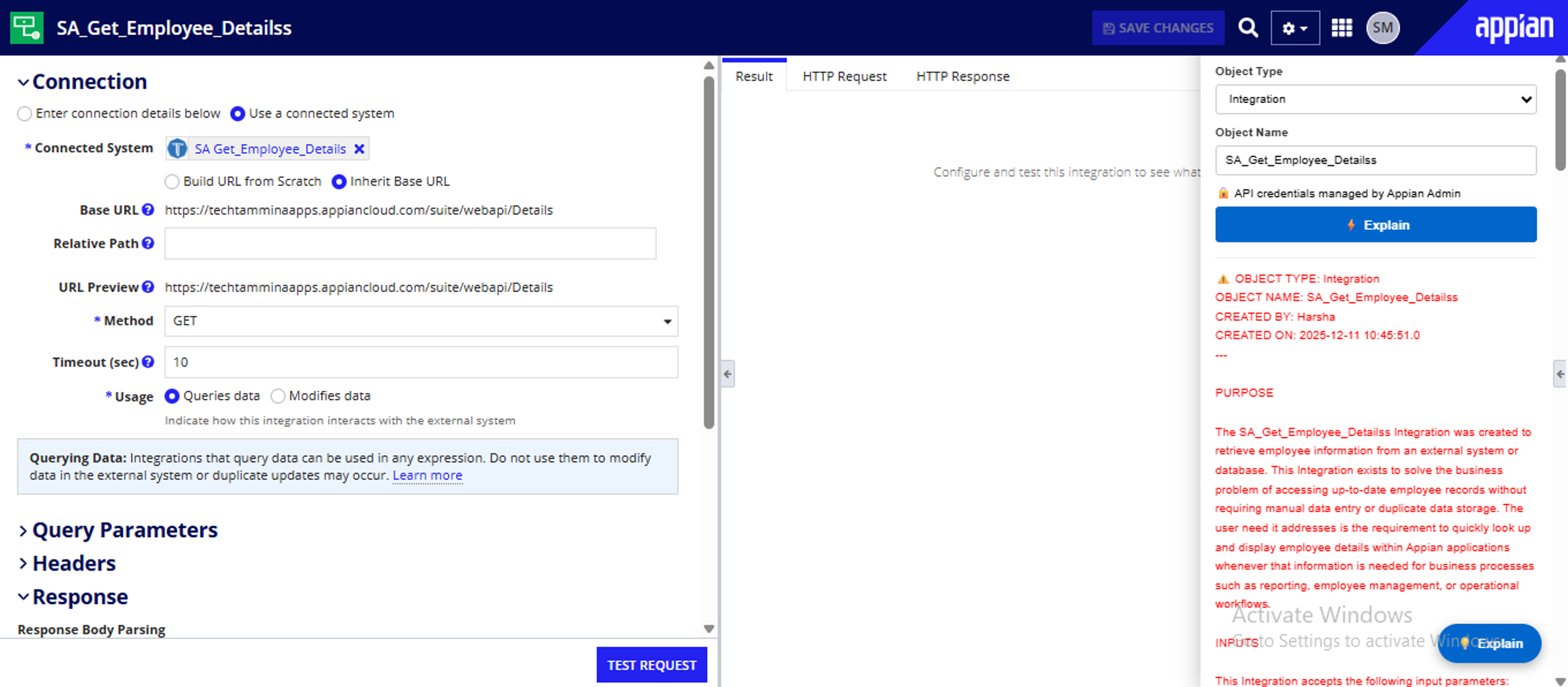
Task: Collapse the Response section
Action: [x=23, y=597]
